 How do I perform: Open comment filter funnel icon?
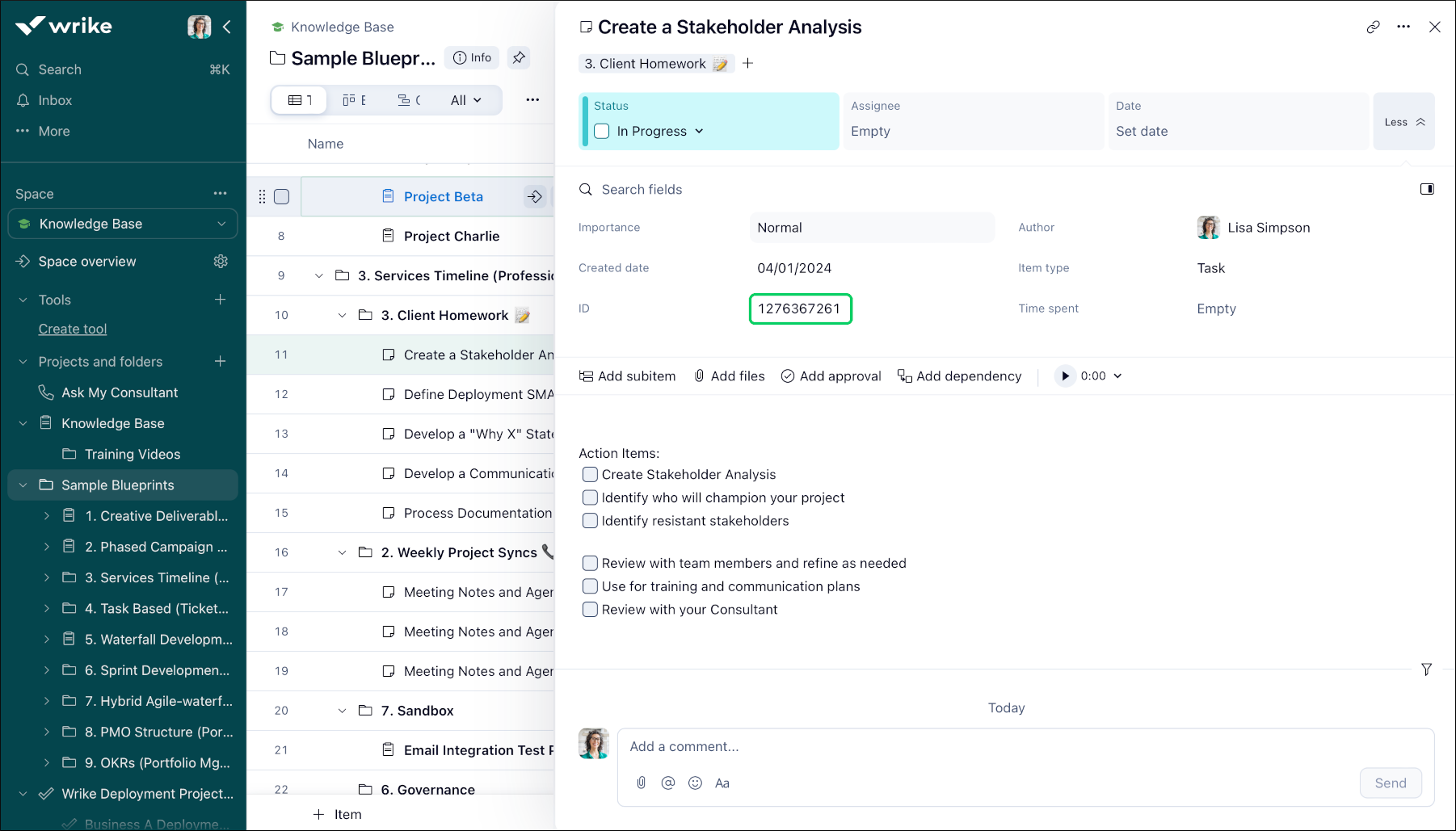pos(1426,669)
